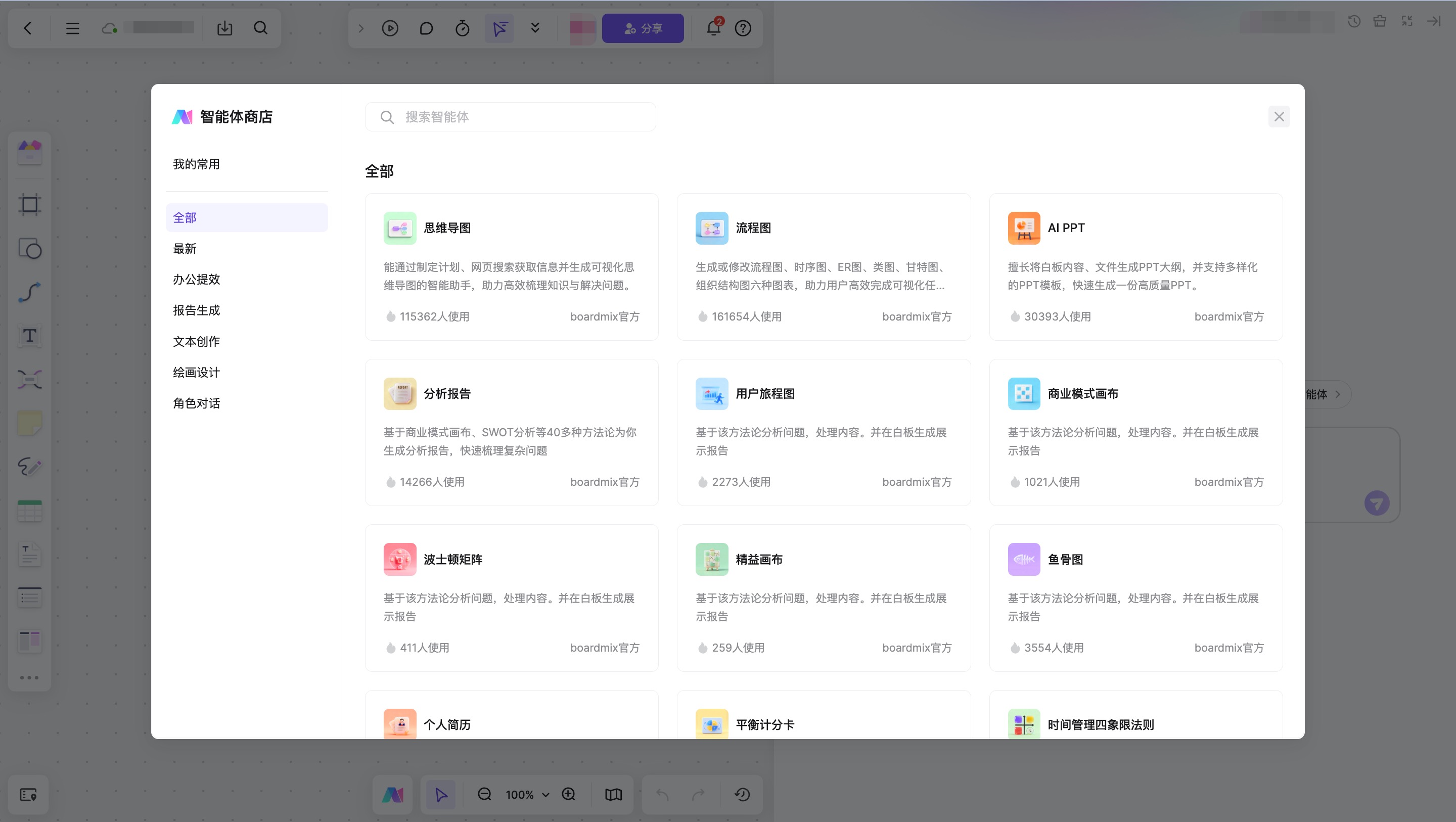
Task: Open the 100% zoom level dropdown
Action: (x=525, y=794)
